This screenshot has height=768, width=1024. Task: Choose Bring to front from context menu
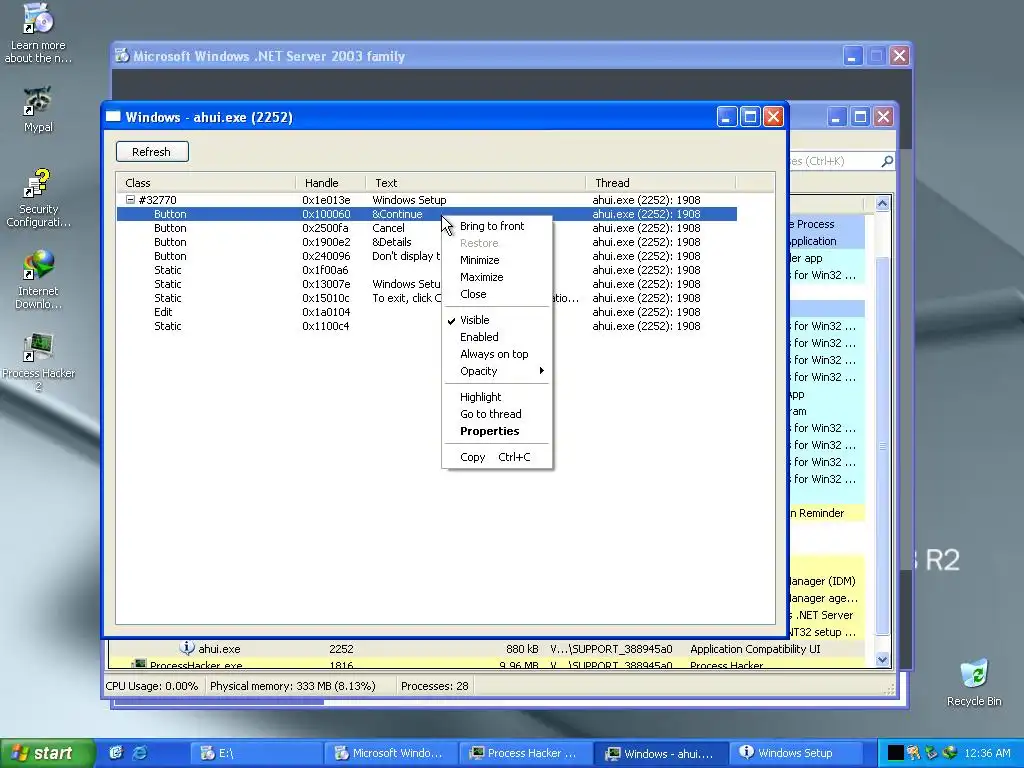tap(497, 226)
